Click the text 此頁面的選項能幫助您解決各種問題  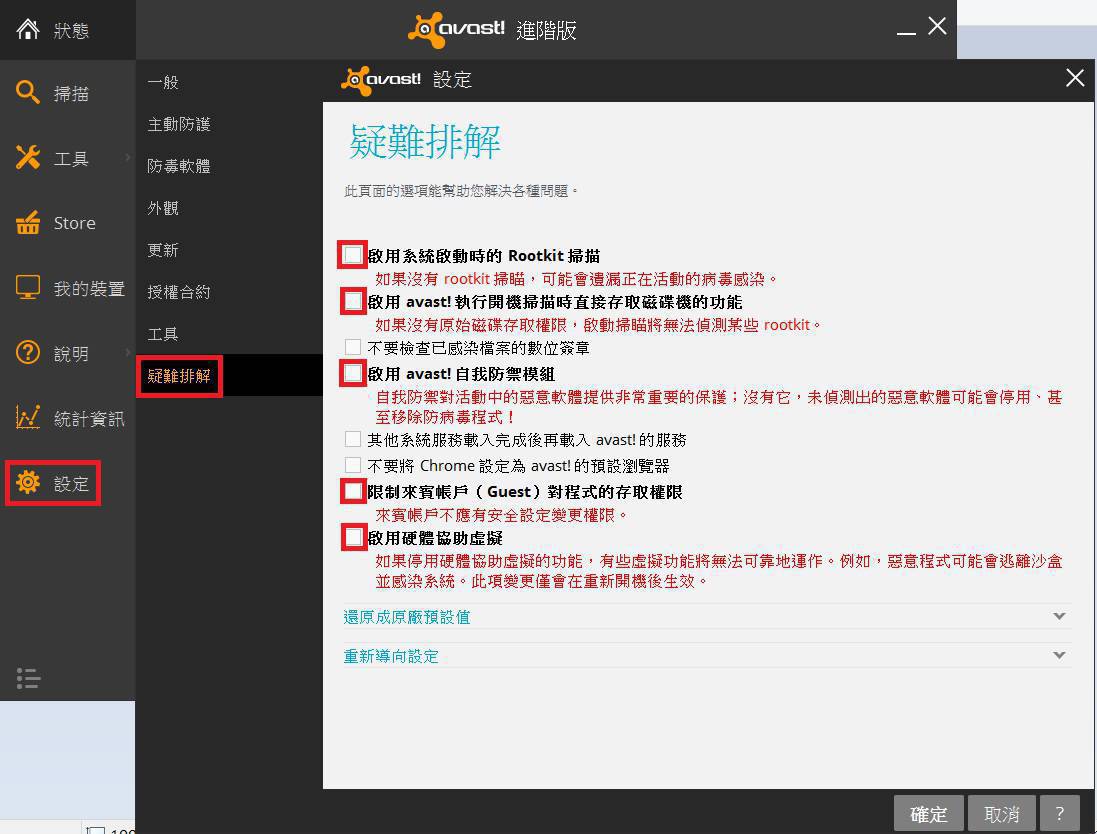pyautogui.click(x=460, y=190)
